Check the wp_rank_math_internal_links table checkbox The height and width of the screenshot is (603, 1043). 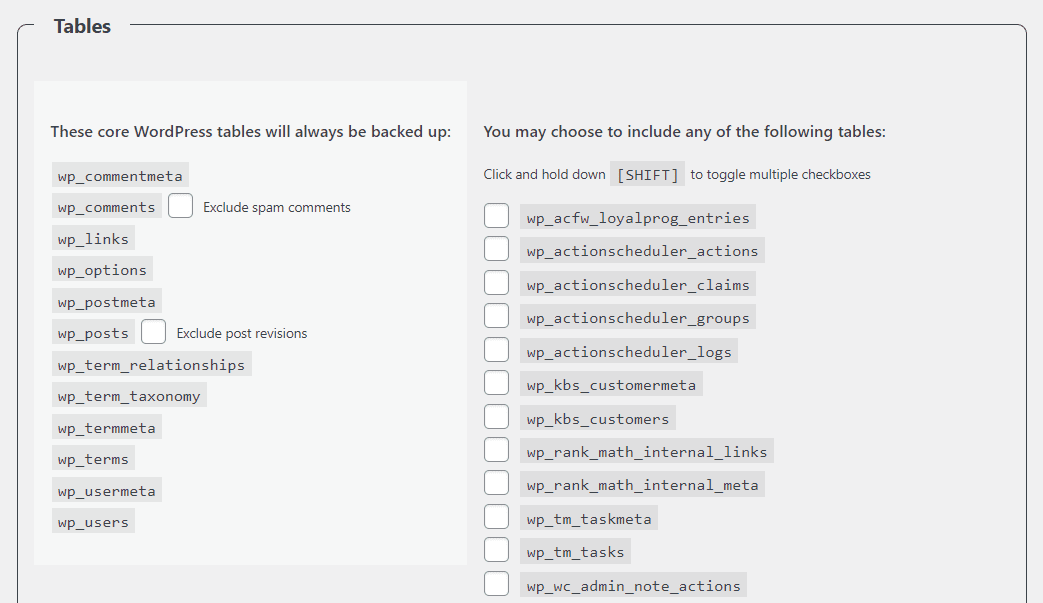[x=496, y=451]
